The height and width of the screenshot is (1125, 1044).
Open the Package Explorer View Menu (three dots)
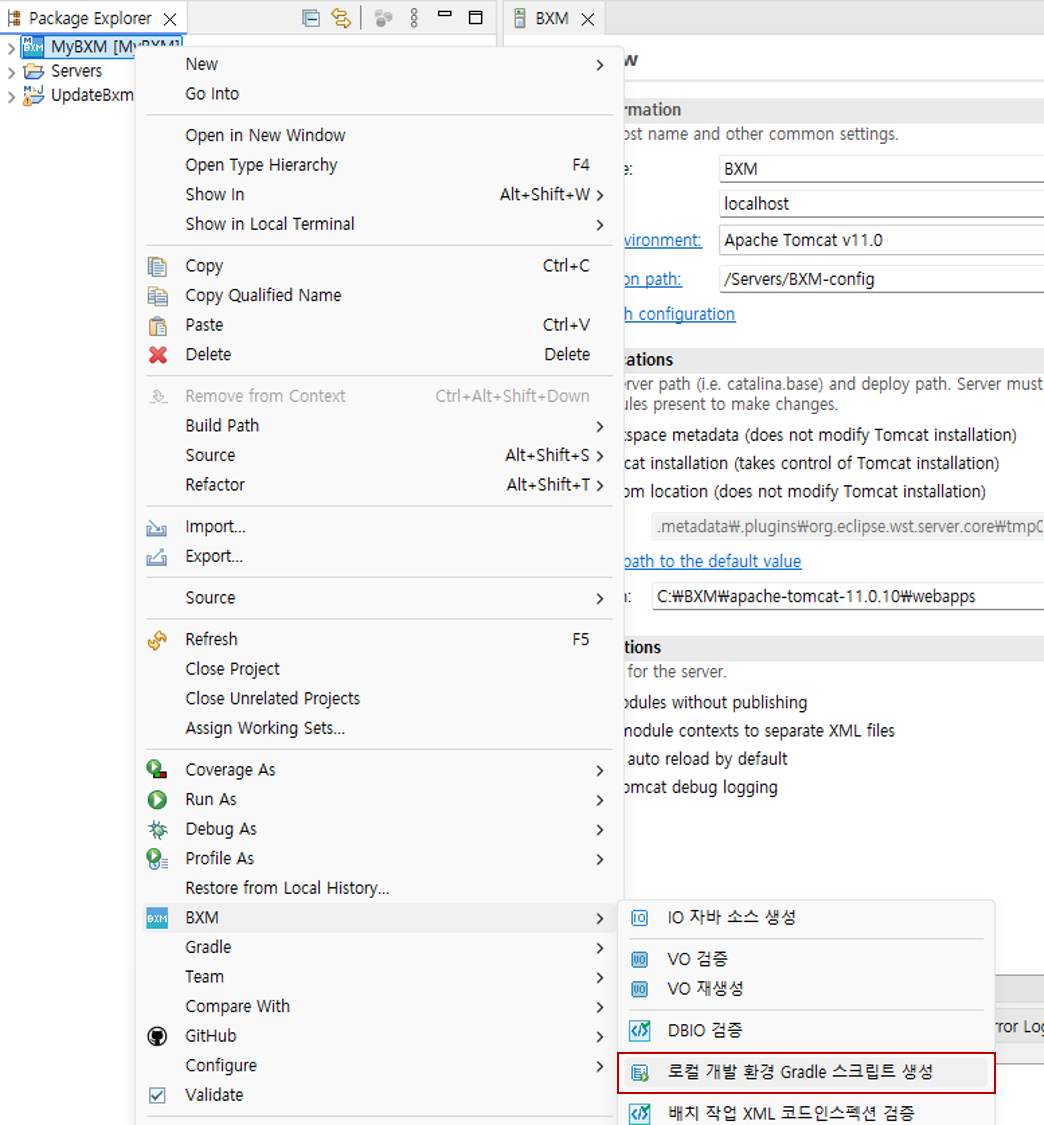pyautogui.click(x=414, y=18)
